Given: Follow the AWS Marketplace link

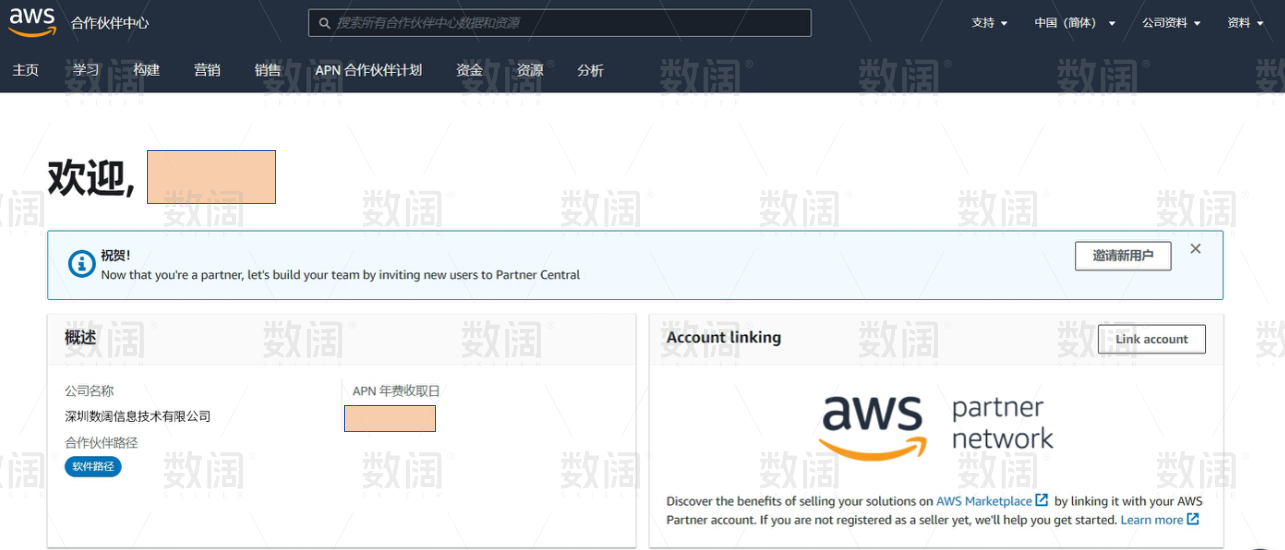Looking at the screenshot, I should [984, 501].
